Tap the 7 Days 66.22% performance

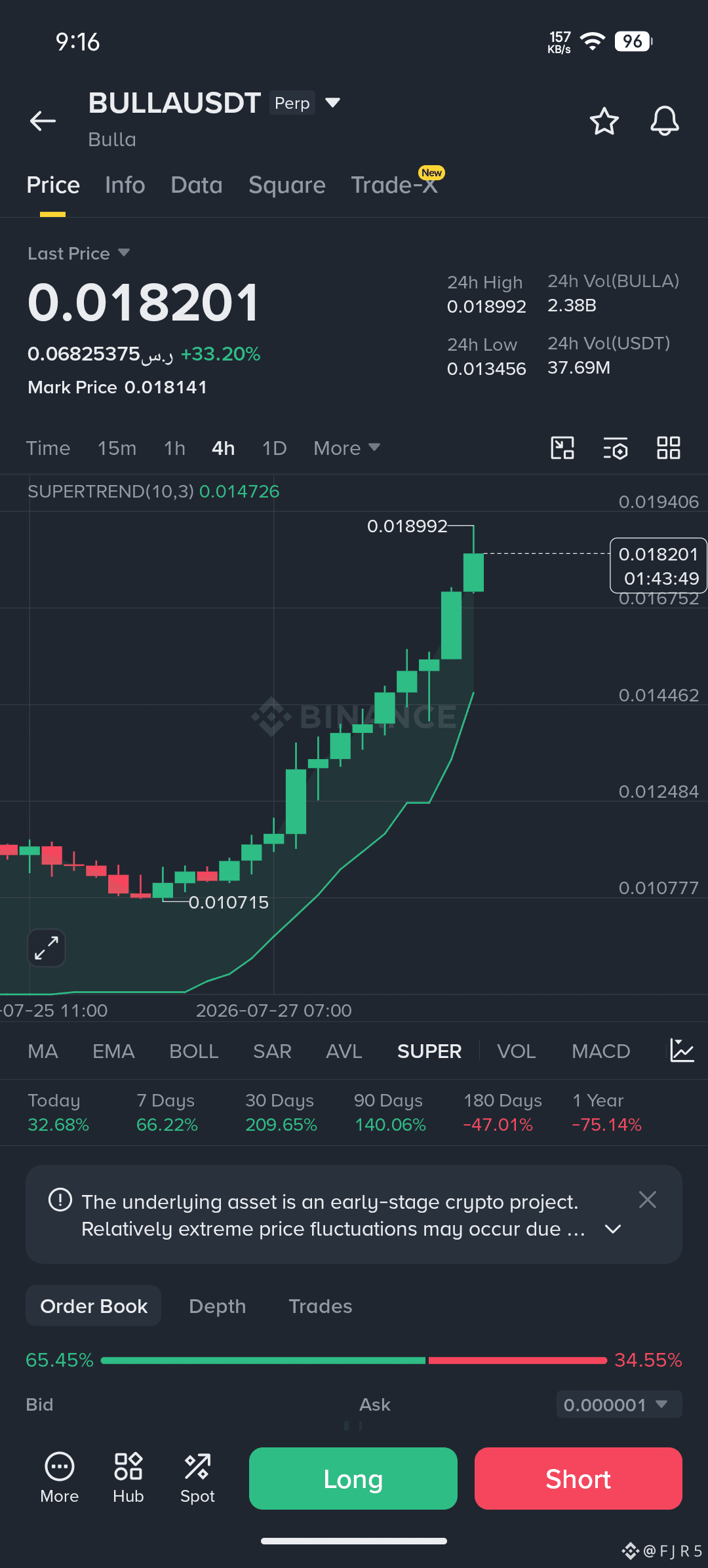pyautogui.click(x=167, y=1112)
